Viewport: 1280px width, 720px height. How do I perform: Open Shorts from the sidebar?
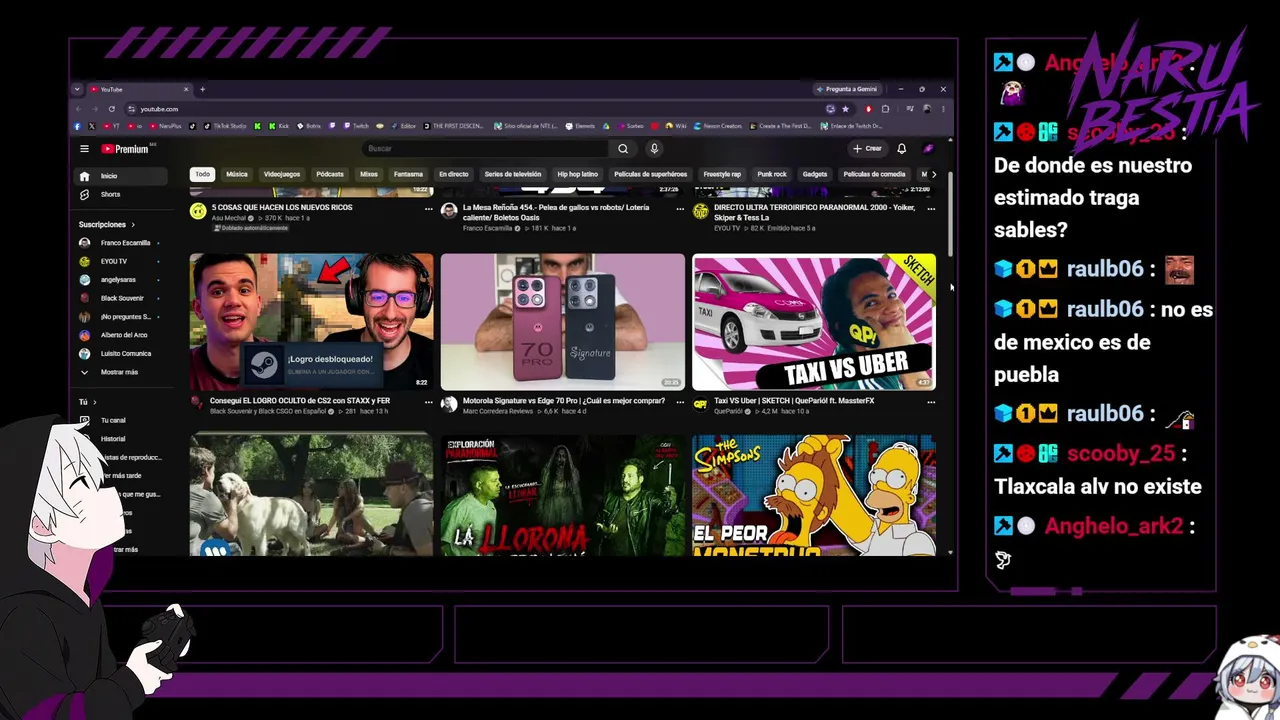click(x=122, y=194)
